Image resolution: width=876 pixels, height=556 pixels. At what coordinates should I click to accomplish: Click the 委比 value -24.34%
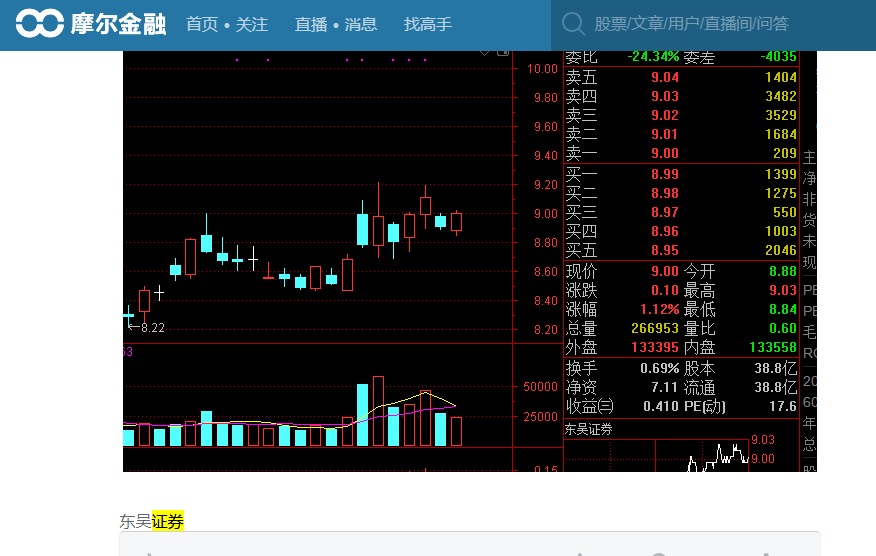pyautogui.click(x=654, y=56)
